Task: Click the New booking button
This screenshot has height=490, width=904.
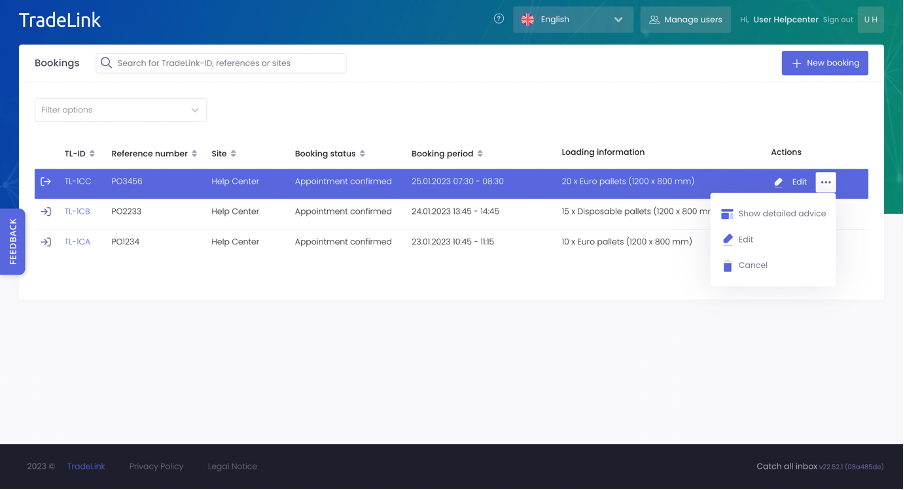Action: [x=825, y=63]
